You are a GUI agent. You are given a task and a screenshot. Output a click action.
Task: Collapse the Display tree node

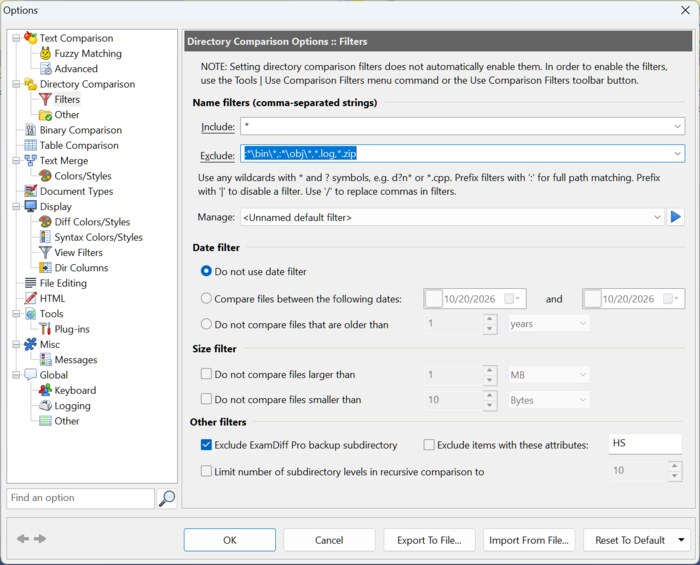pos(16,206)
